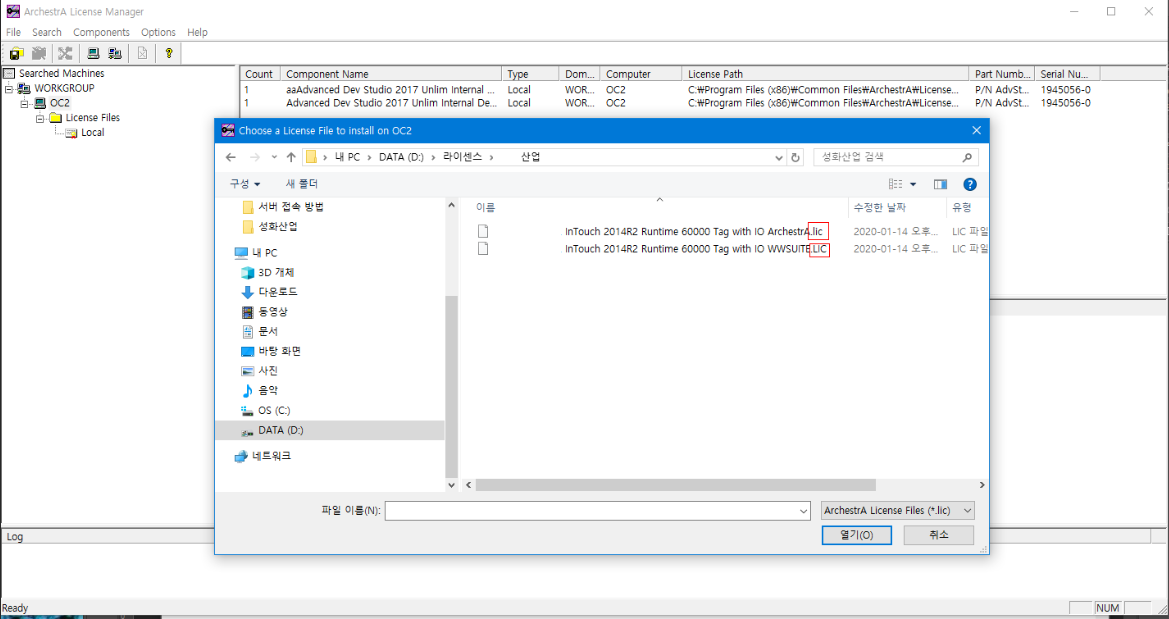Open the file name combo box dropdown
This screenshot has height=619, width=1169.
pyautogui.click(x=804, y=511)
